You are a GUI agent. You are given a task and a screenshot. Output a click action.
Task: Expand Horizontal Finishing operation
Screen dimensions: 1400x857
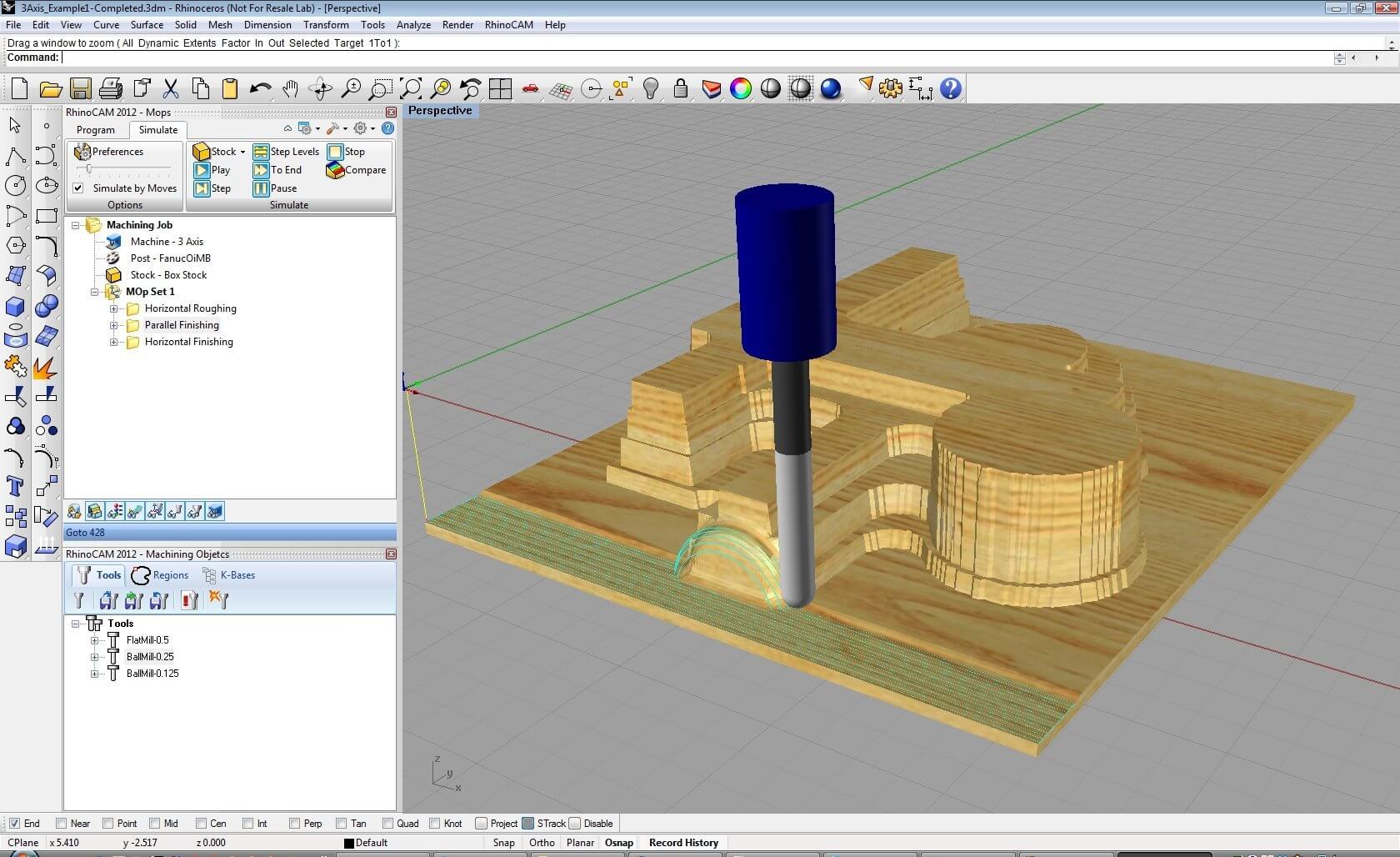click(114, 342)
